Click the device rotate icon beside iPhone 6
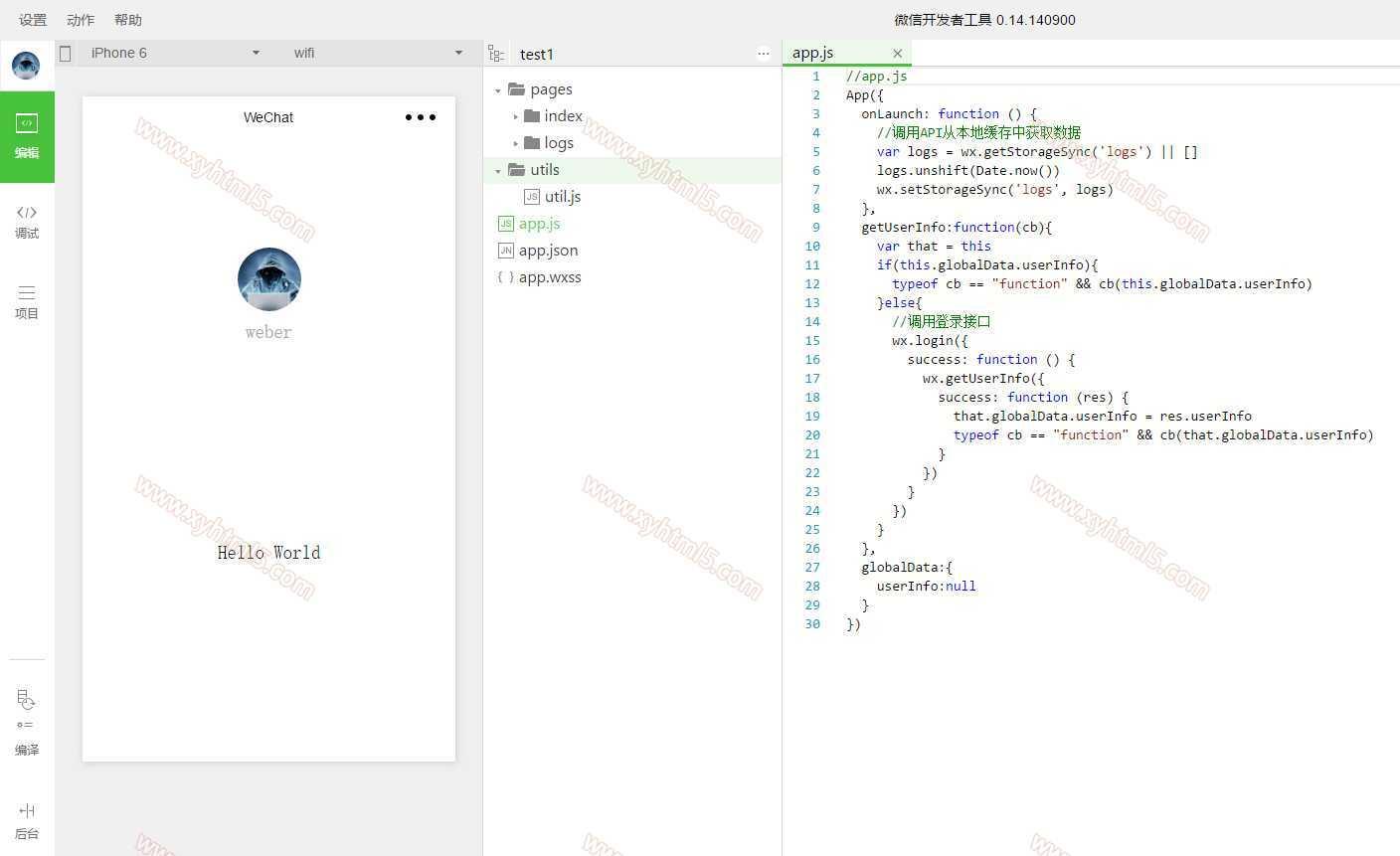Image resolution: width=1400 pixels, height=856 pixels. tap(66, 54)
